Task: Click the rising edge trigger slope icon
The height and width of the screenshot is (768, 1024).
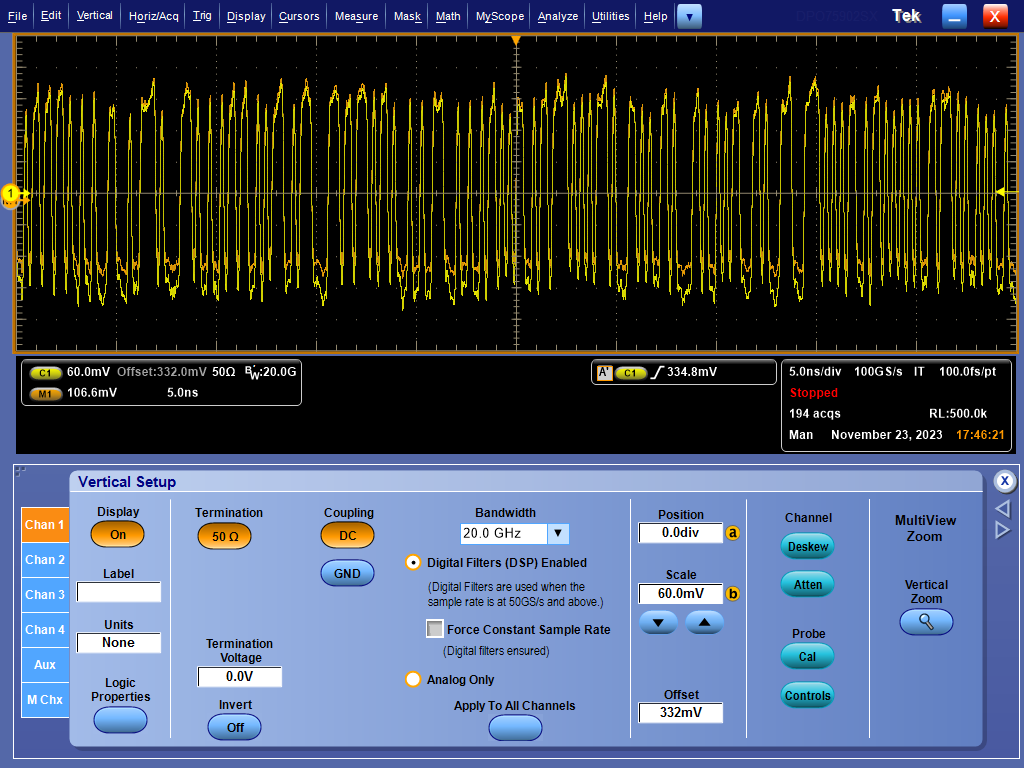Action: pyautogui.click(x=657, y=372)
